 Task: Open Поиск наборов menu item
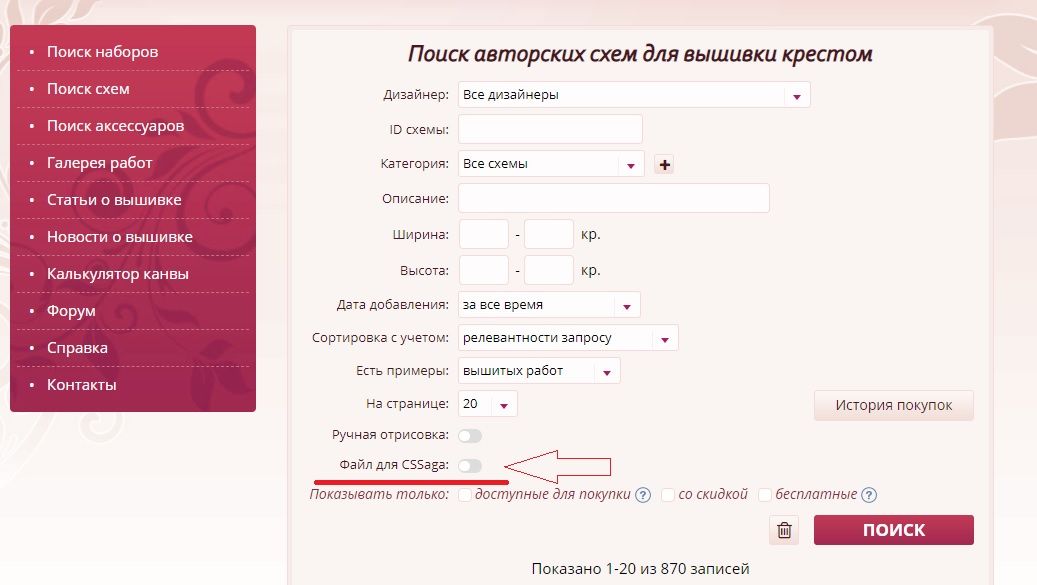coord(102,52)
